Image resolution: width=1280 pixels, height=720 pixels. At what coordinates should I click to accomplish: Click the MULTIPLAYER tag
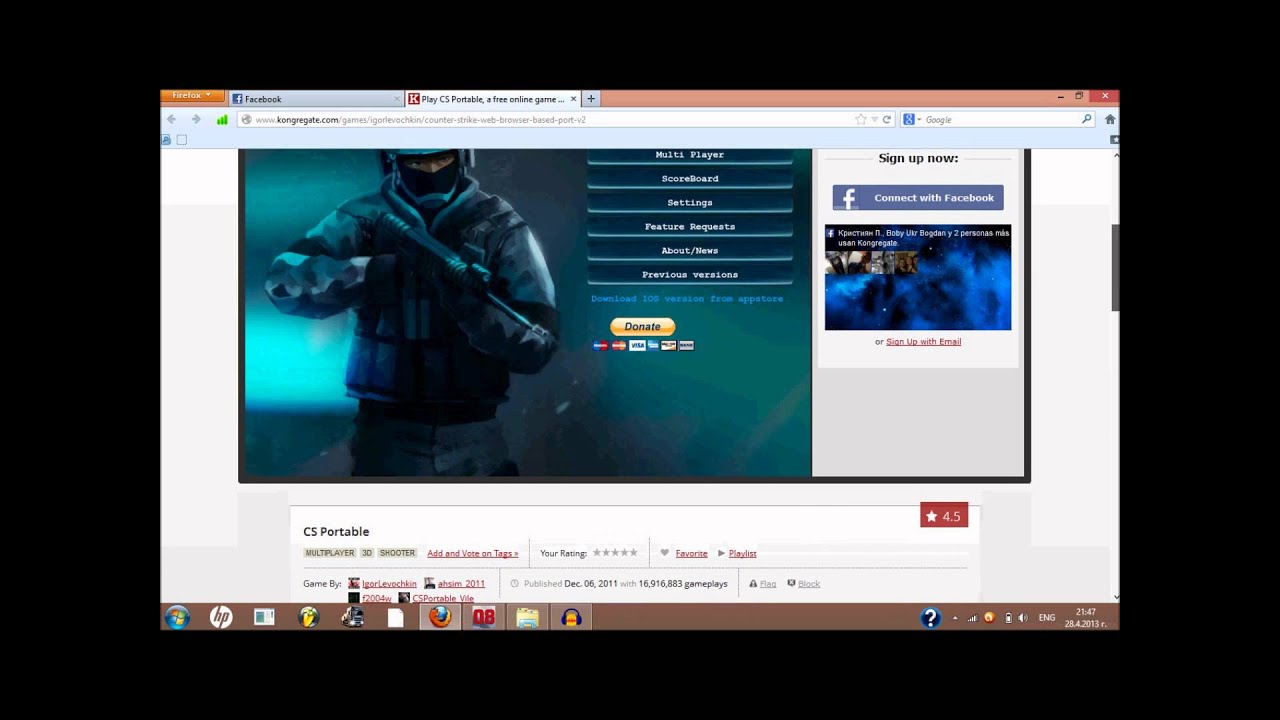tap(330, 553)
